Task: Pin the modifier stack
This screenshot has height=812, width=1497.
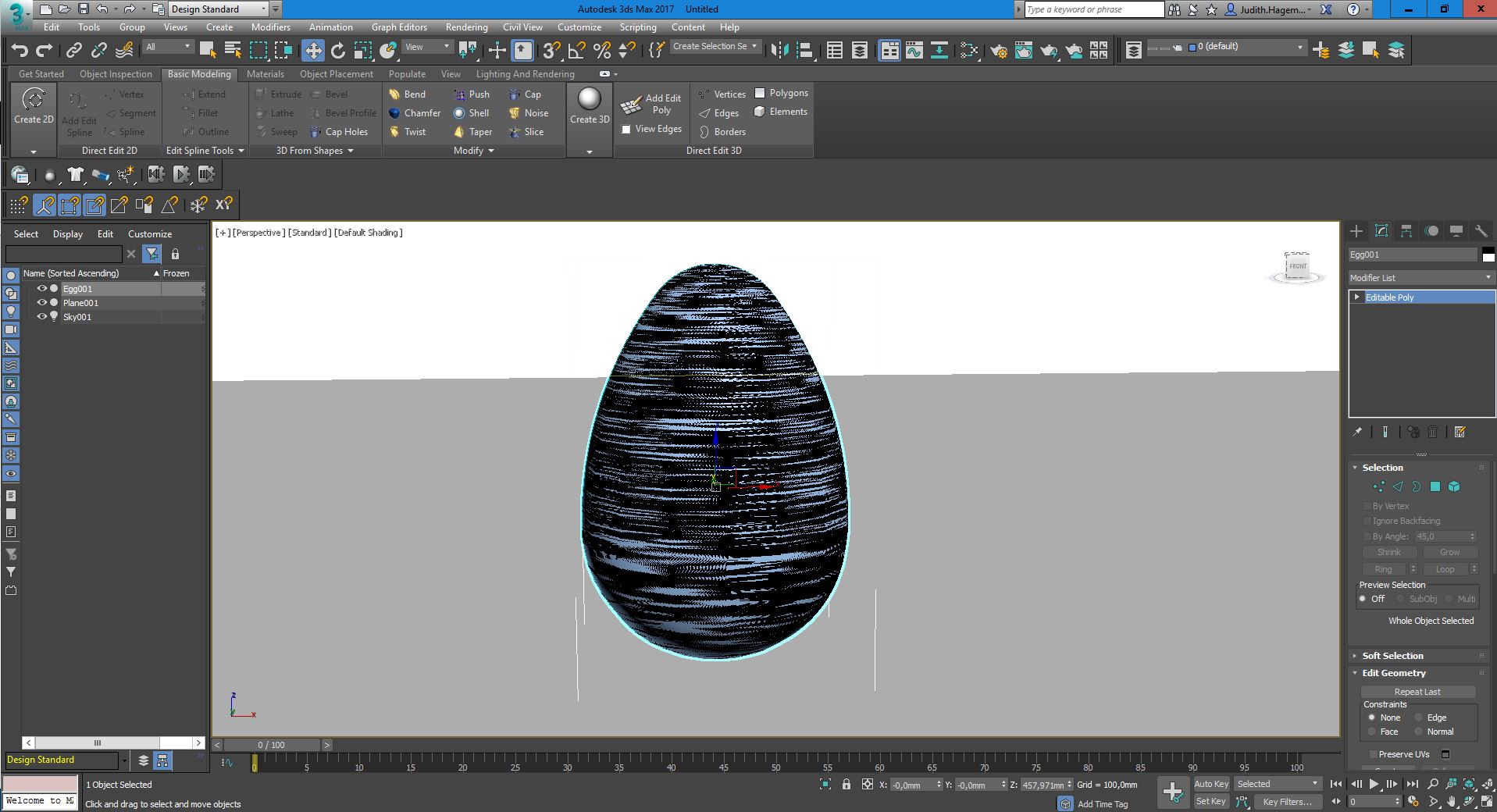Action: click(1358, 432)
